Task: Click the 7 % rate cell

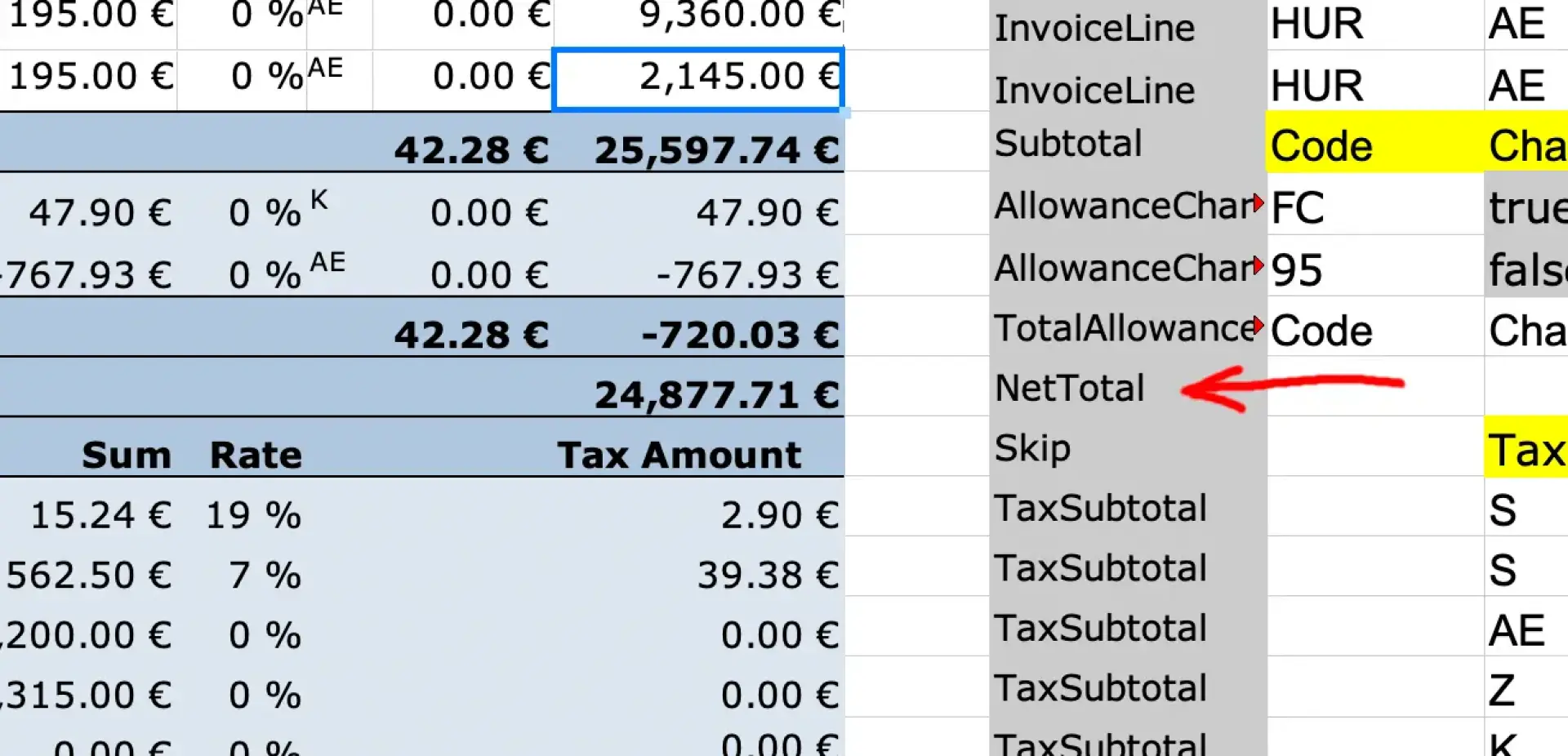Action: click(x=265, y=575)
